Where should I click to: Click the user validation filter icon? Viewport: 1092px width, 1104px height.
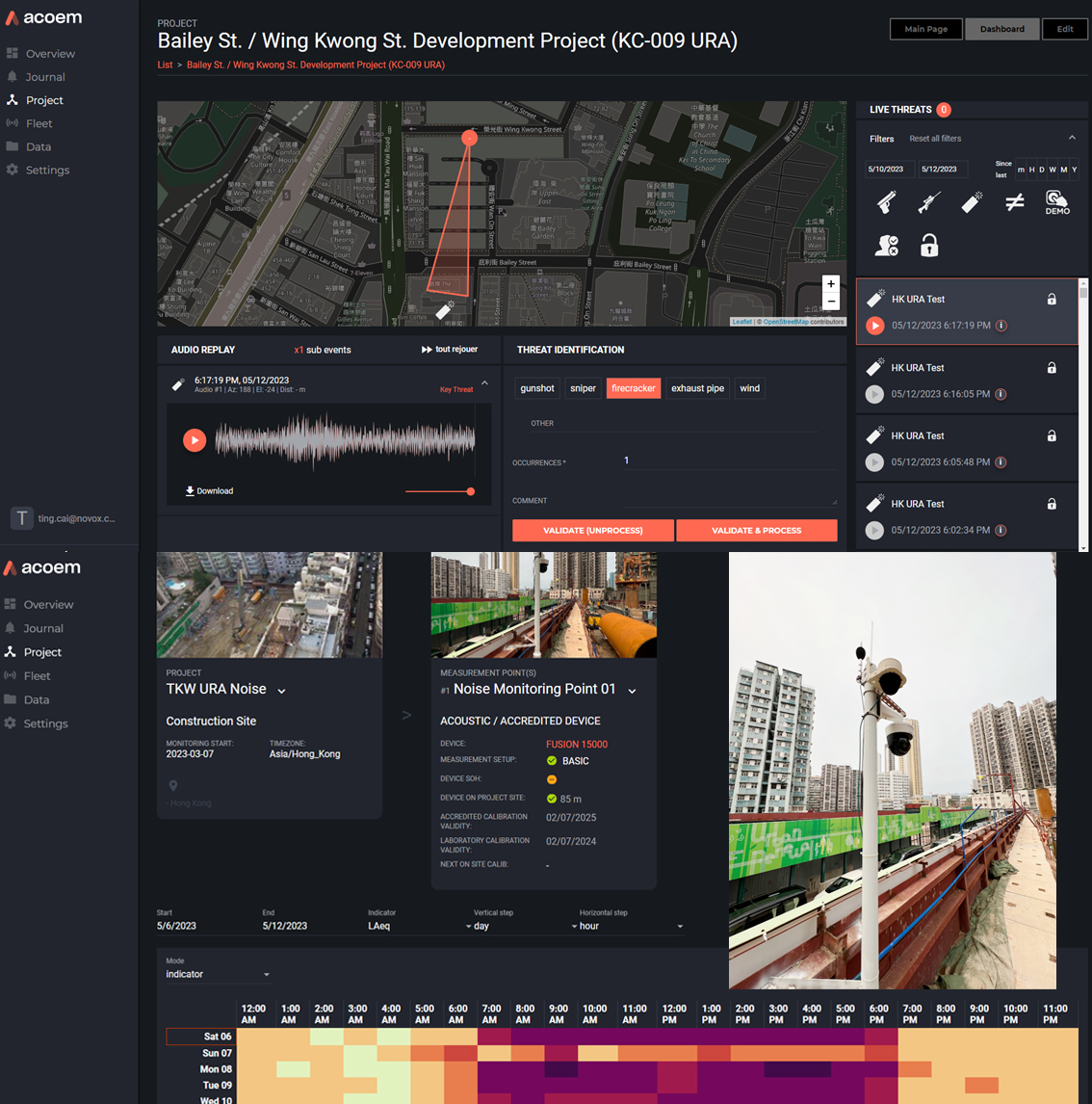pos(887,246)
